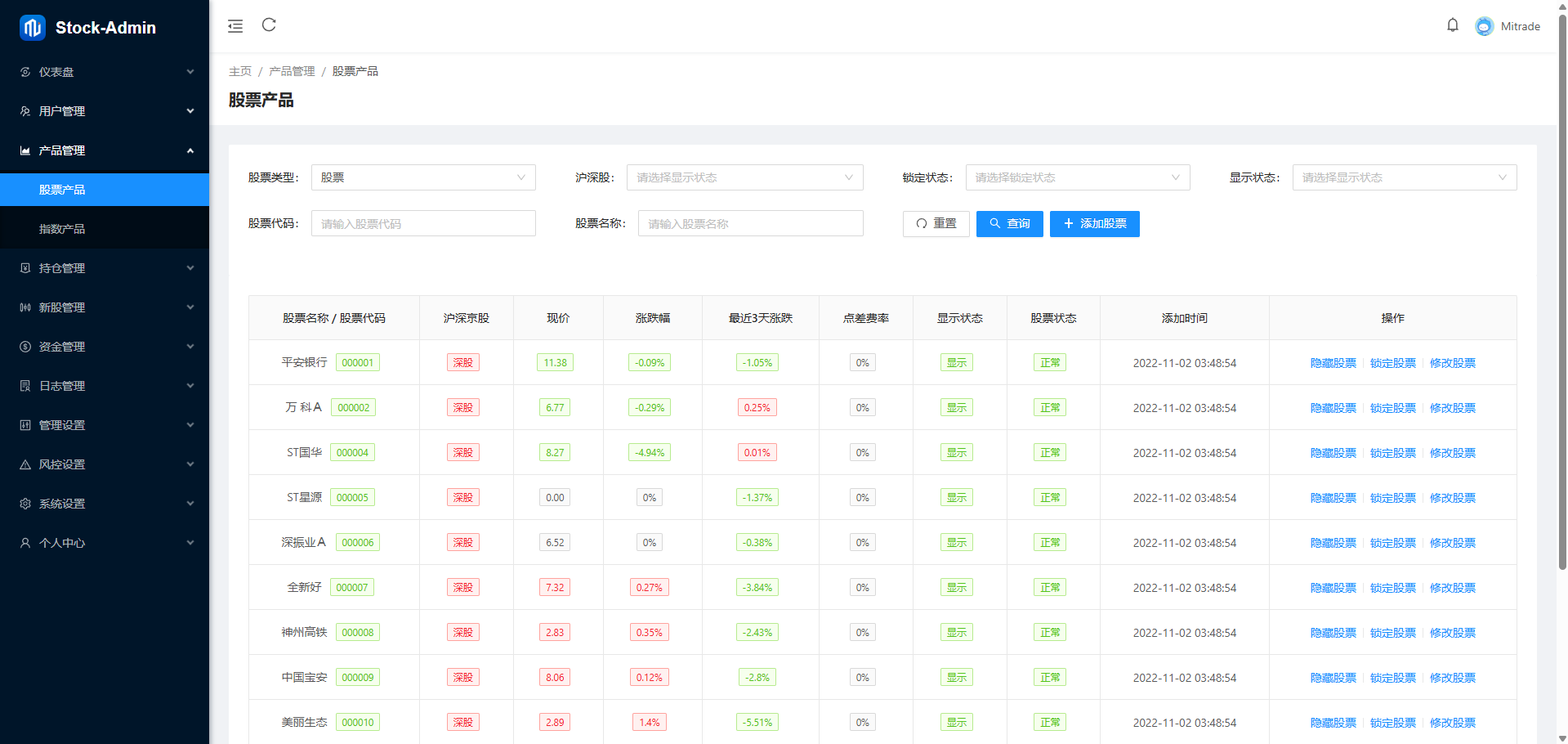Click the 添加股票 button
The height and width of the screenshot is (744, 1568).
[1094, 224]
